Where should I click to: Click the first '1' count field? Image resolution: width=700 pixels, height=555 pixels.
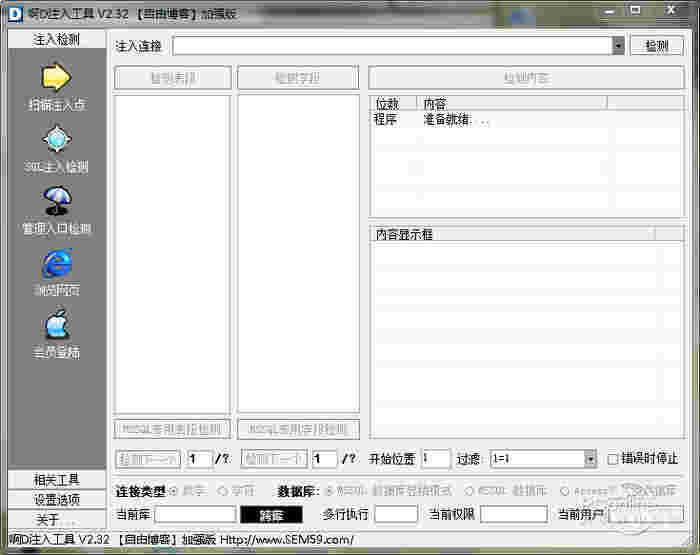(x=199, y=459)
